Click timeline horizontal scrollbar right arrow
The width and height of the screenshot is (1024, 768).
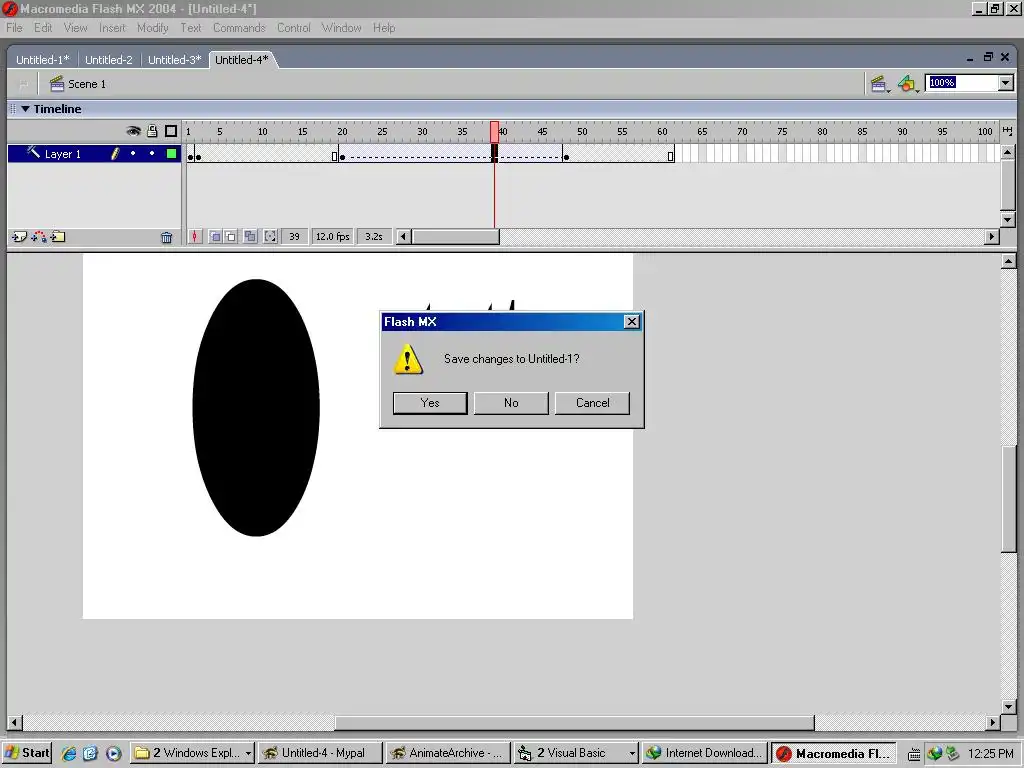point(992,236)
